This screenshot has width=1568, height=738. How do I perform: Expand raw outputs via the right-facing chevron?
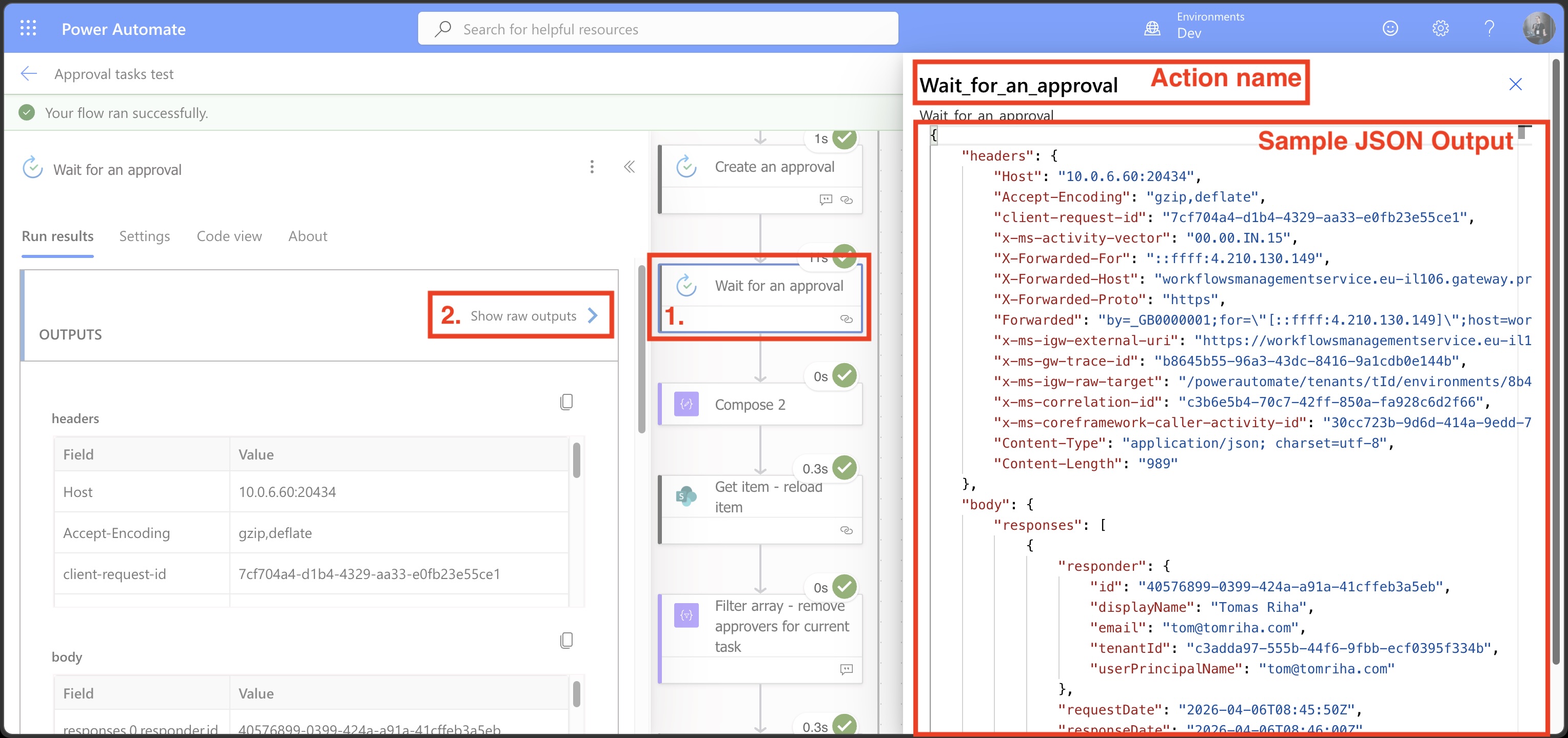592,315
